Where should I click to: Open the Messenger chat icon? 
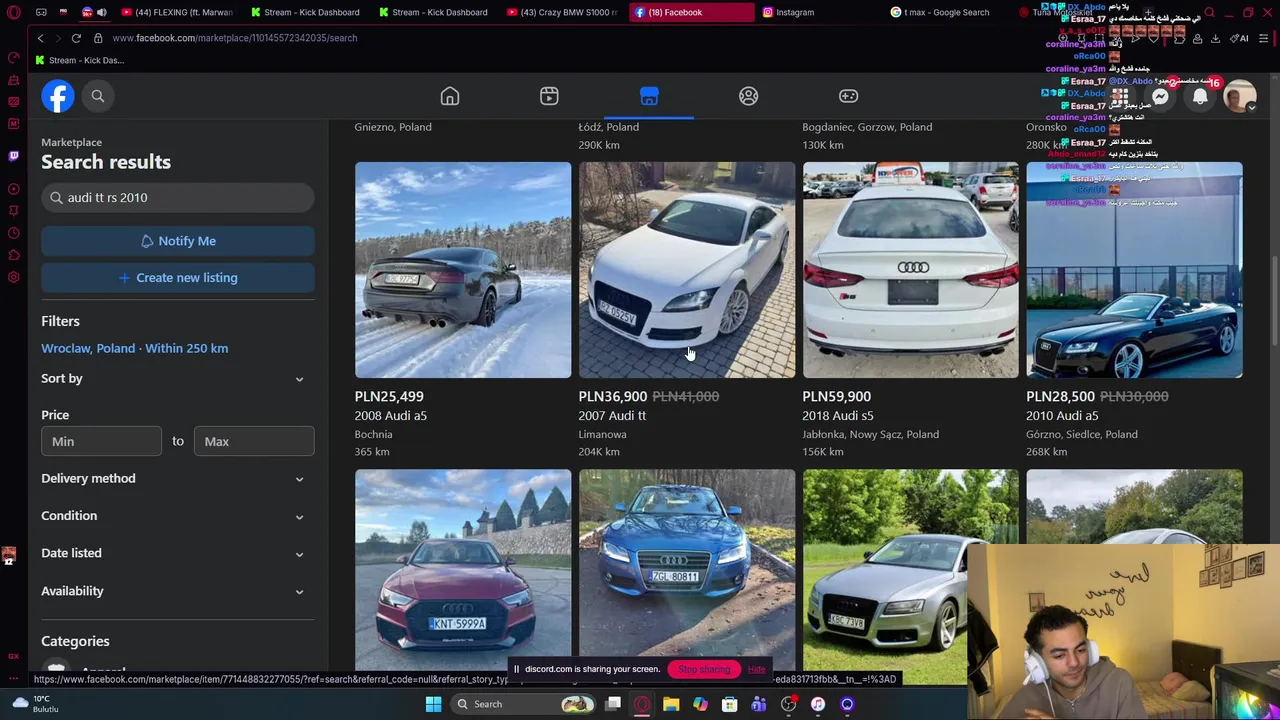(1160, 96)
